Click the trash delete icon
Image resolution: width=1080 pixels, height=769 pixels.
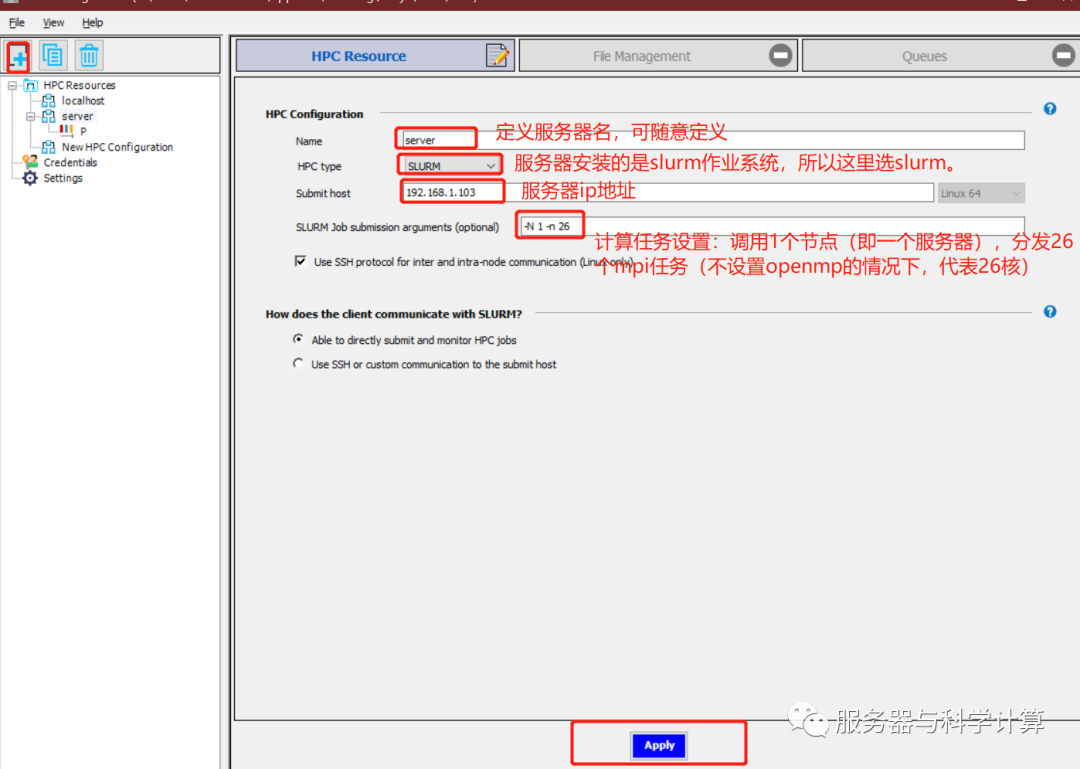coord(89,55)
